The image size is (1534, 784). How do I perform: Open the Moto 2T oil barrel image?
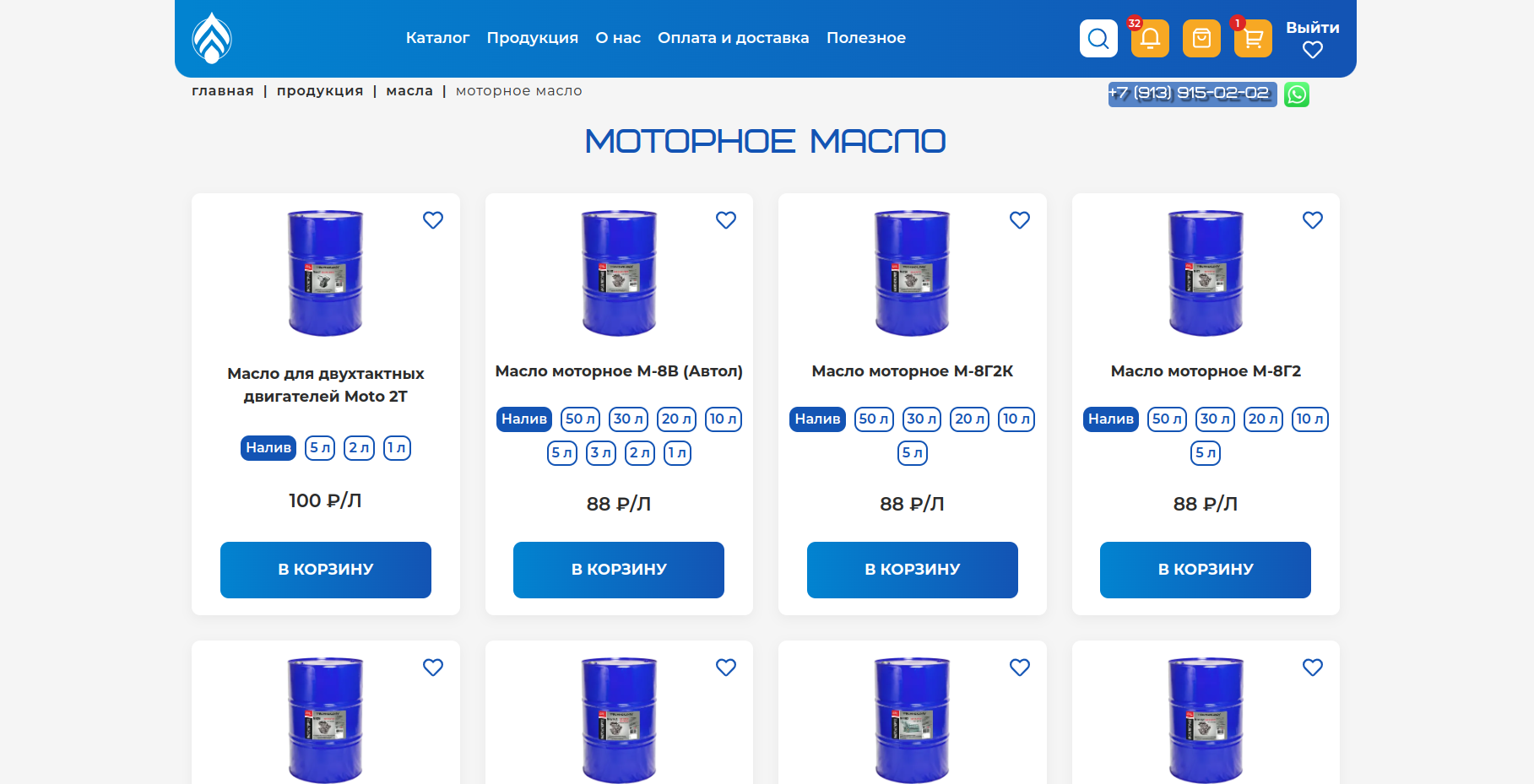tap(326, 273)
